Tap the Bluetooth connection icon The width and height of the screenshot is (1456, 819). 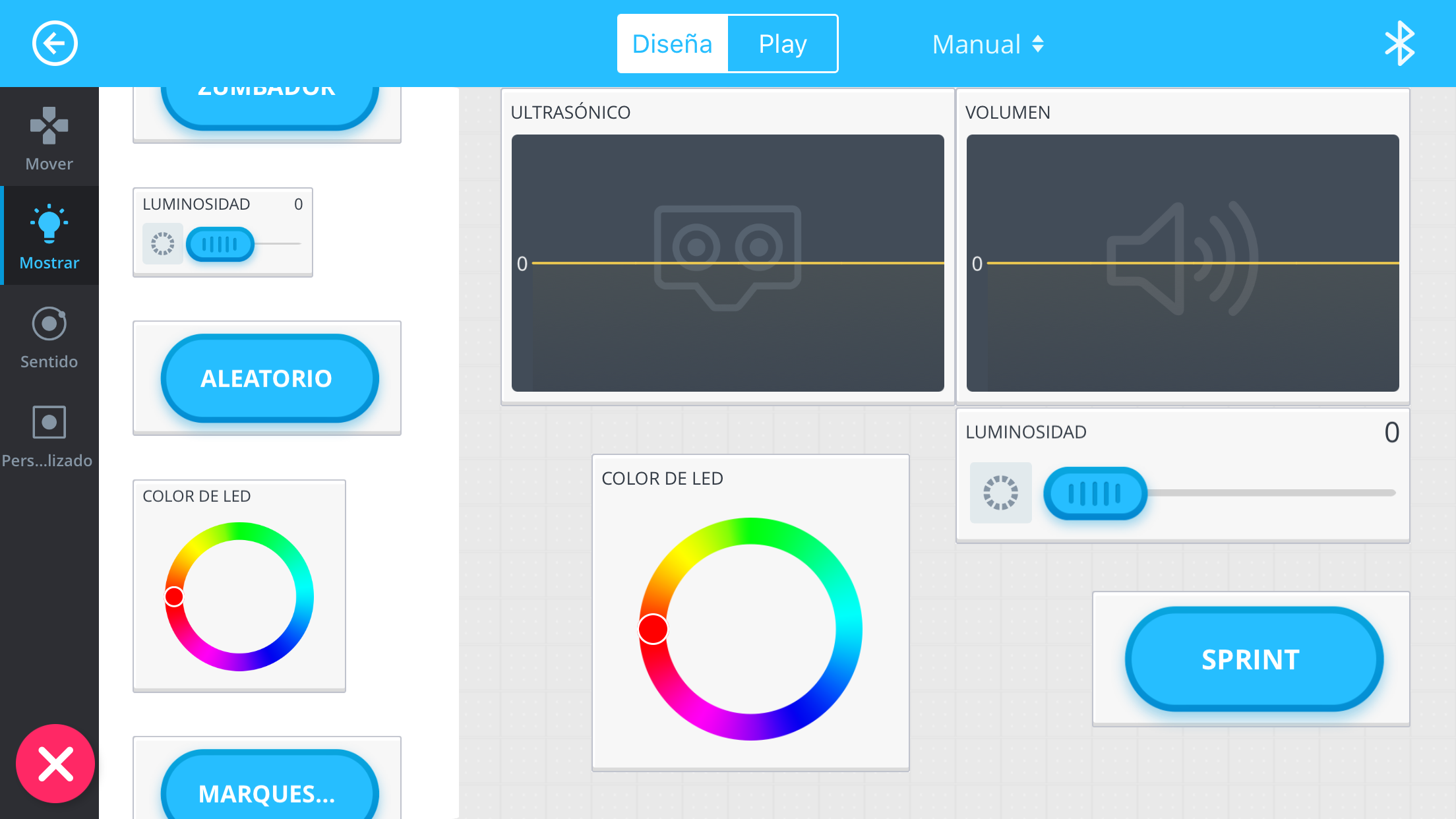(x=1399, y=44)
